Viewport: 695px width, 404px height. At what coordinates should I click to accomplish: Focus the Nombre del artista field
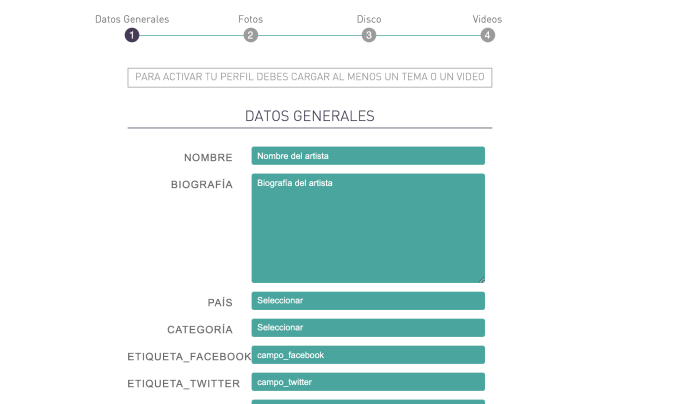pyautogui.click(x=368, y=156)
